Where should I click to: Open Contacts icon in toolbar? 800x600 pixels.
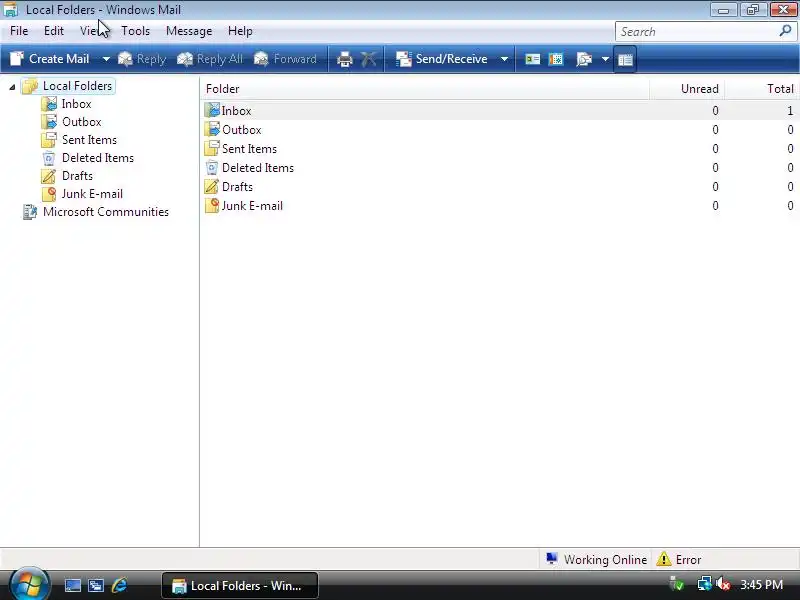click(533, 59)
